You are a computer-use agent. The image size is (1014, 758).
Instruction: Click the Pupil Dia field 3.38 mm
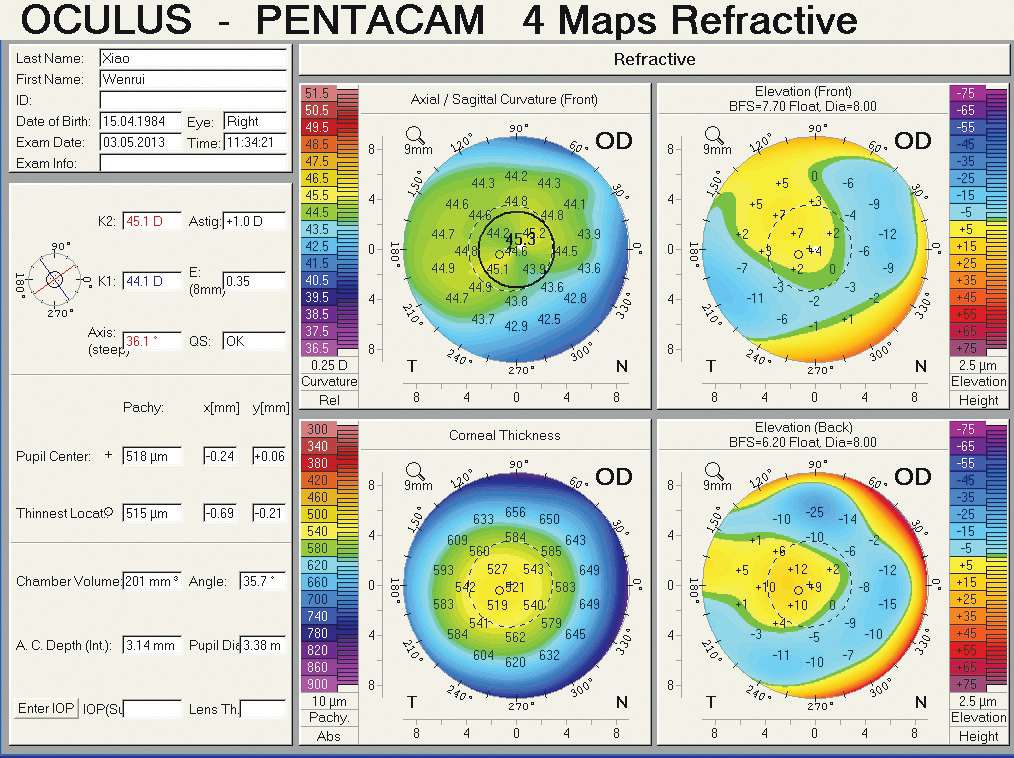point(263,645)
